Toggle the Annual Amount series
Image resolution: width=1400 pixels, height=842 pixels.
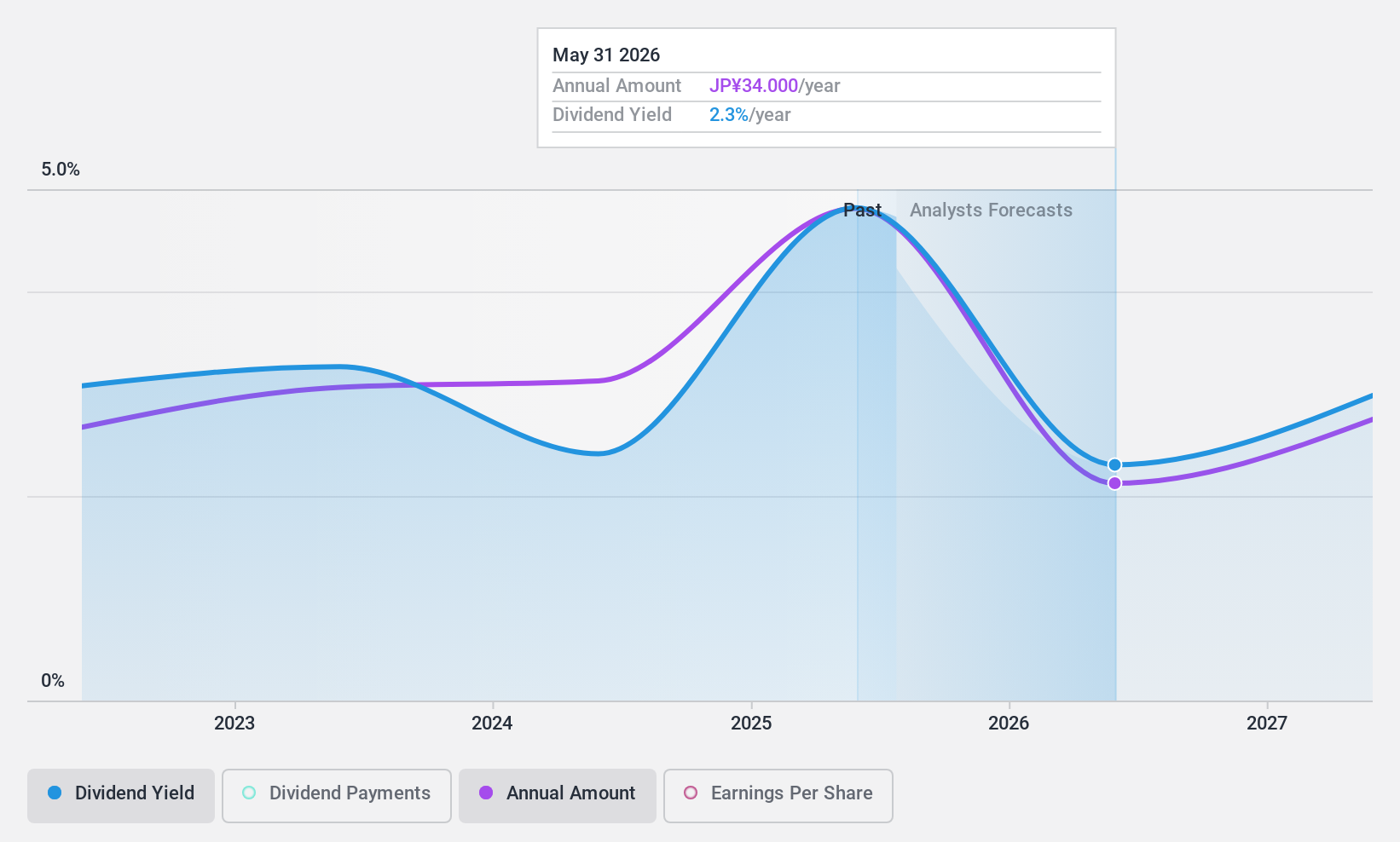[x=558, y=796]
